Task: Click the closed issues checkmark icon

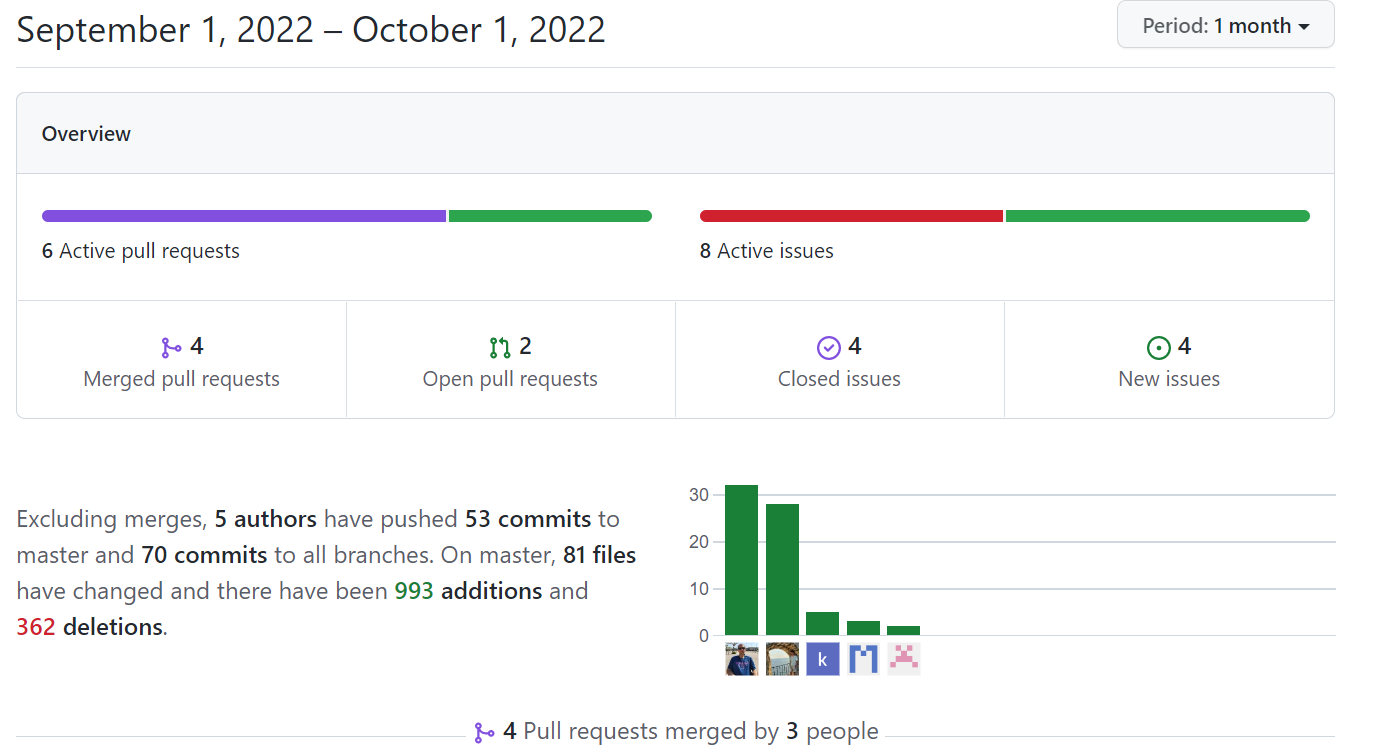Action: pyautogui.click(x=829, y=346)
